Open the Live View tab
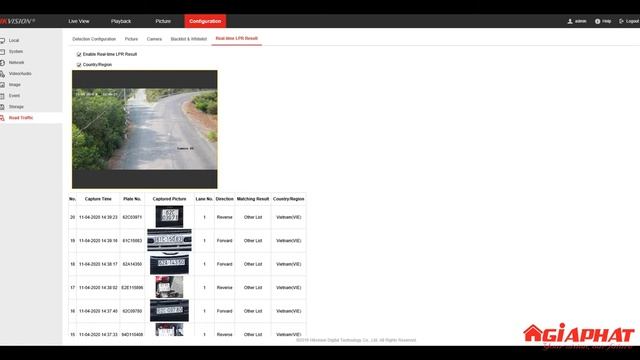640x360 pixels. click(79, 21)
